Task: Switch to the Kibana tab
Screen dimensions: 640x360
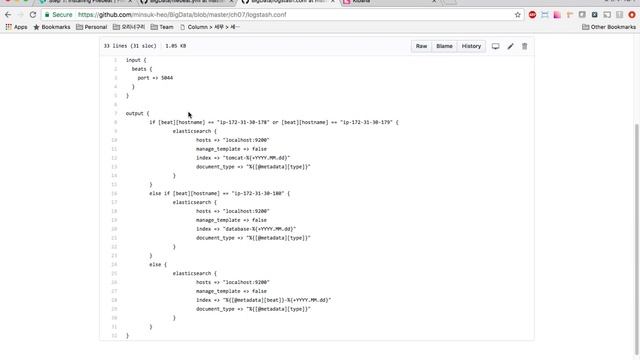Action: pyautogui.click(x=389, y=2)
